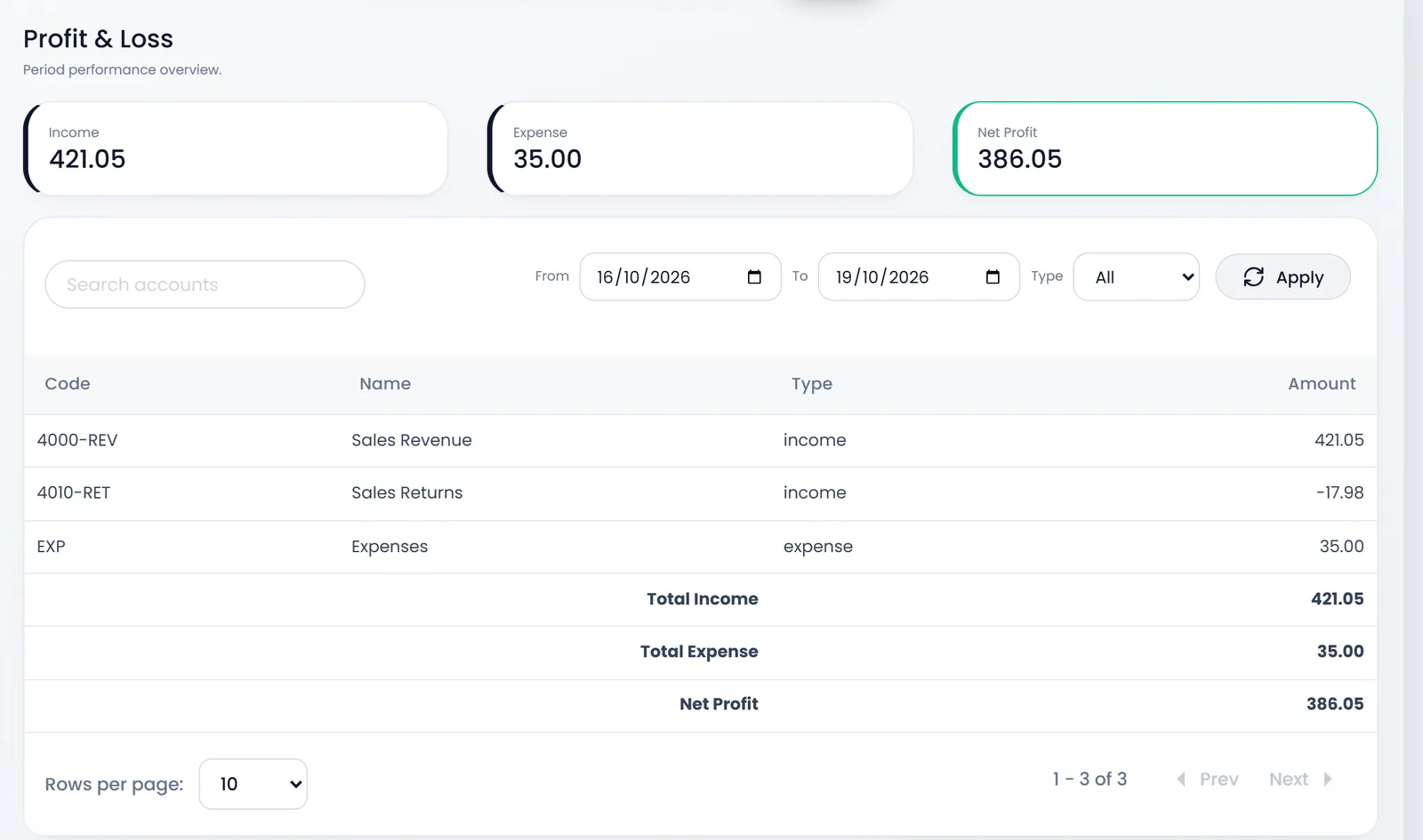Image resolution: width=1423 pixels, height=840 pixels.
Task: Click the Search accounts field
Action: (205, 284)
